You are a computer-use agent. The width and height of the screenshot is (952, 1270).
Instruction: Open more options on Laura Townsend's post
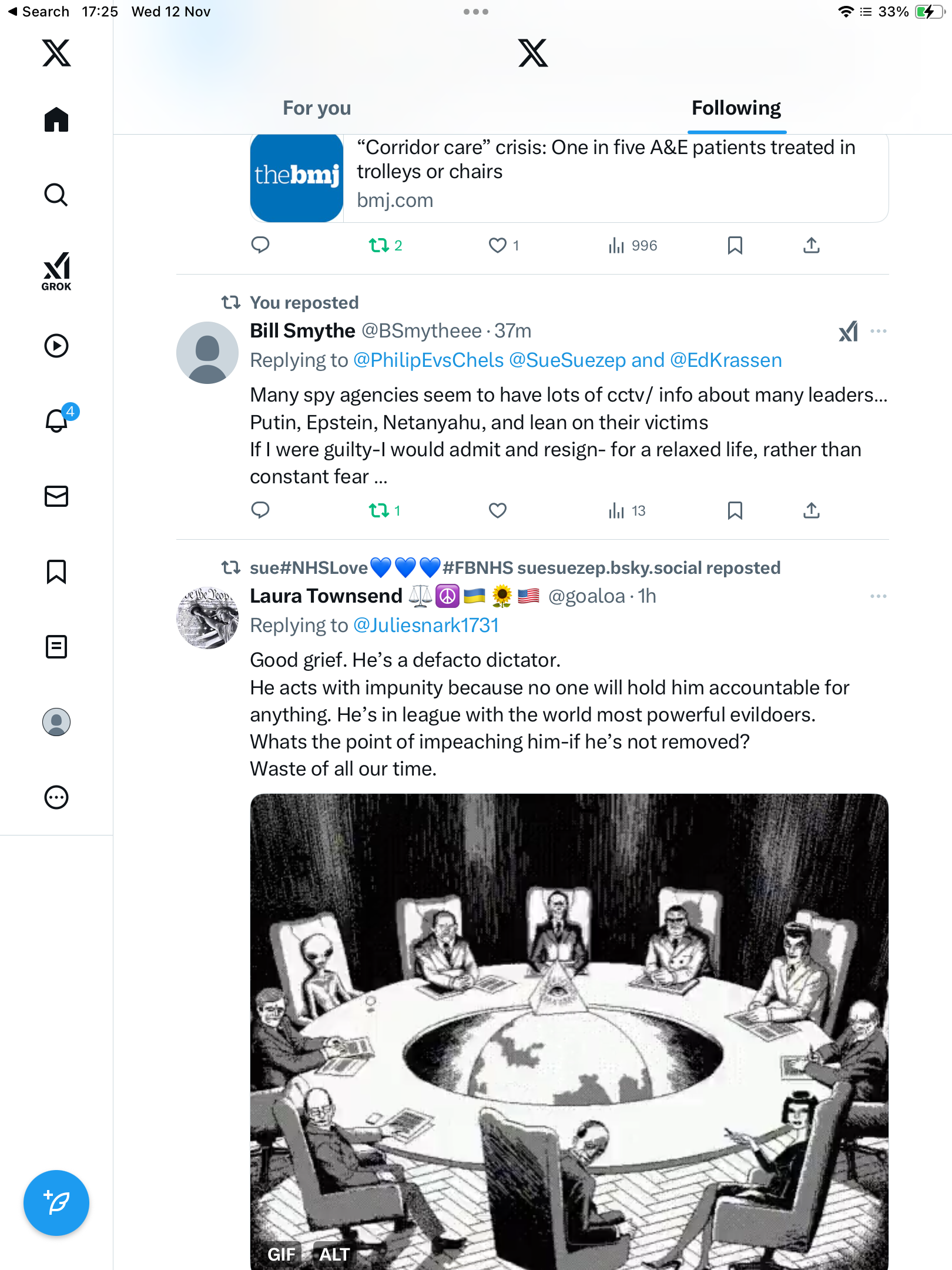[x=879, y=596]
